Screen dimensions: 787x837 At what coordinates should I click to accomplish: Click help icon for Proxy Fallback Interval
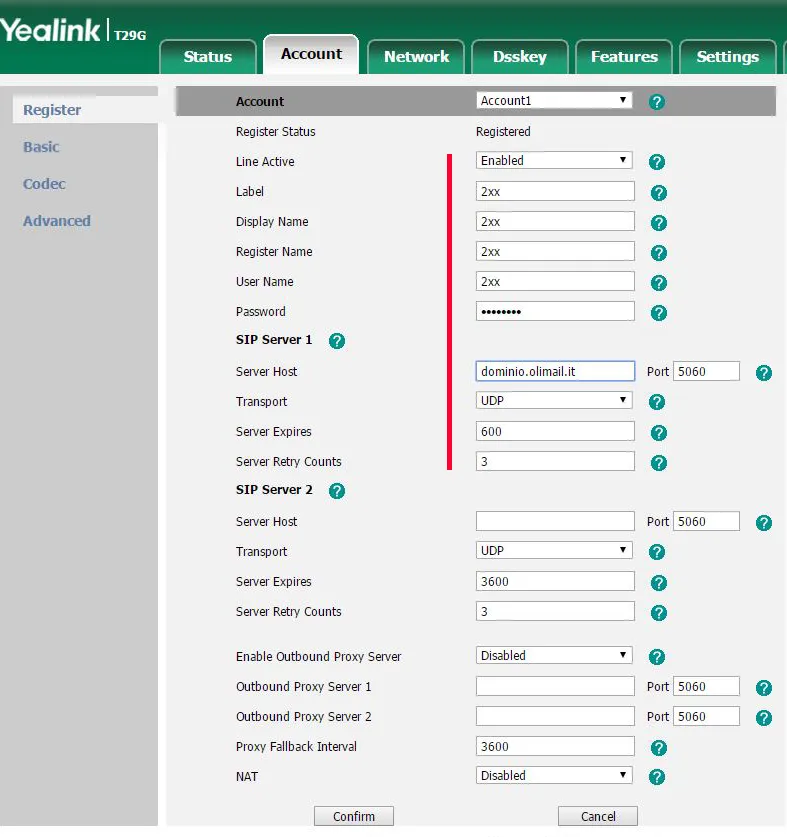[x=658, y=748]
